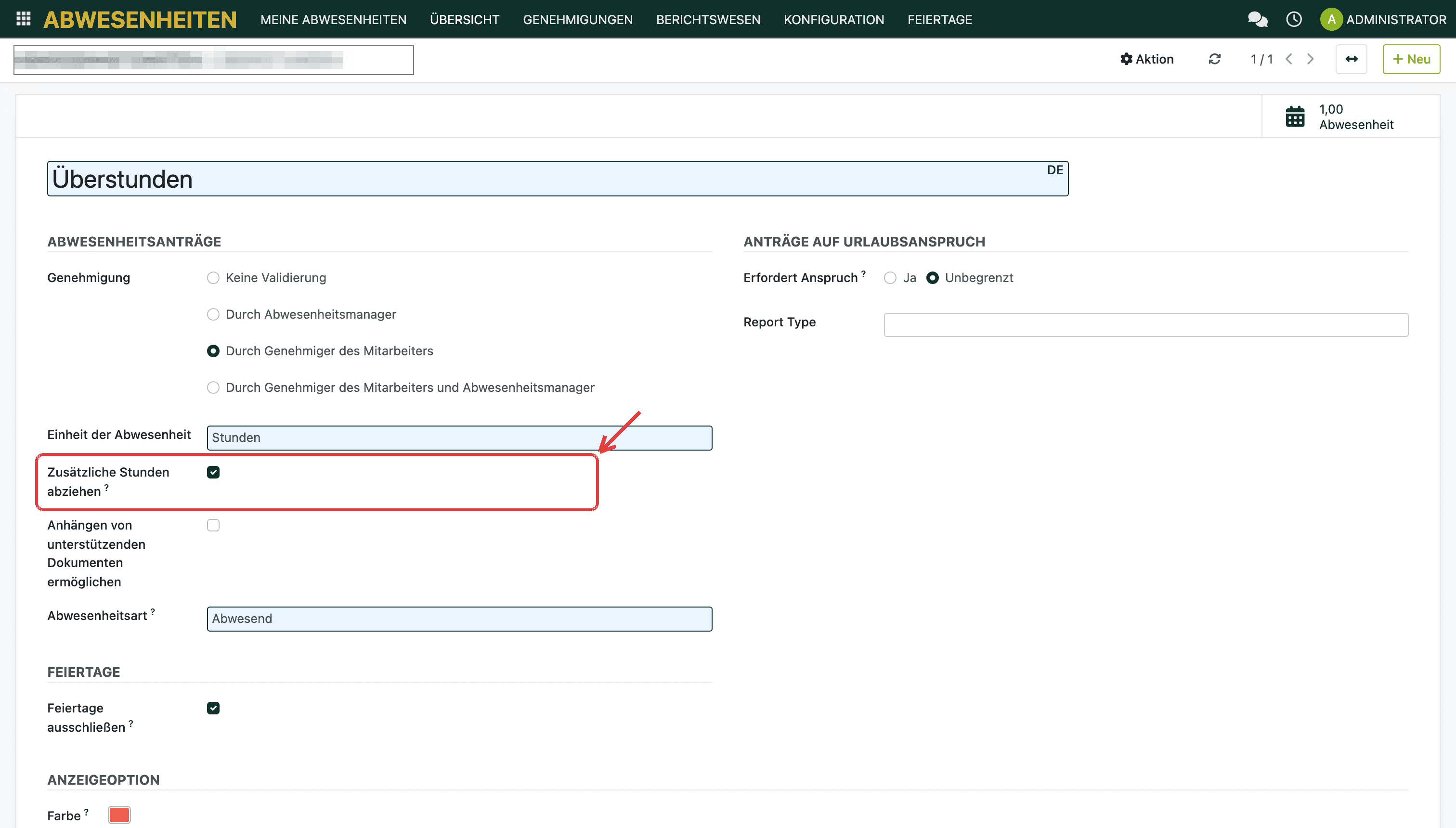
Task: Open the 1,00 Abwesenheit calendar stat button
Action: pos(1351,116)
